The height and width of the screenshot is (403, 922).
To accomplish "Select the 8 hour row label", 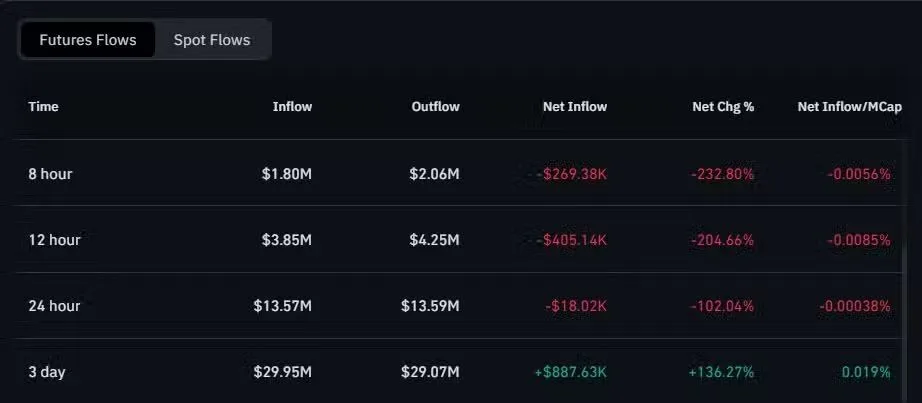I will point(50,174).
